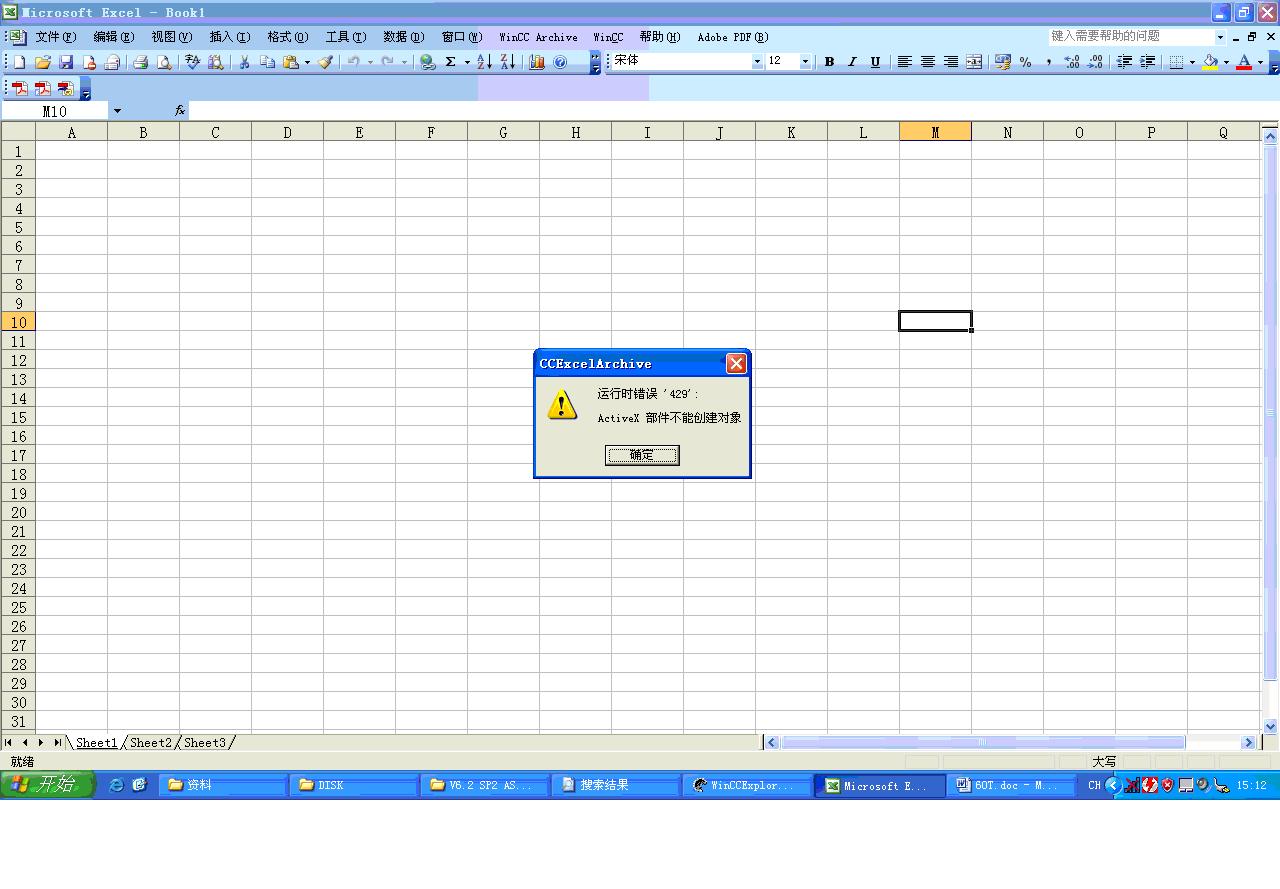Apply the yellow Fill Color swatch
Image resolution: width=1280 pixels, height=889 pixels.
tap(1210, 62)
